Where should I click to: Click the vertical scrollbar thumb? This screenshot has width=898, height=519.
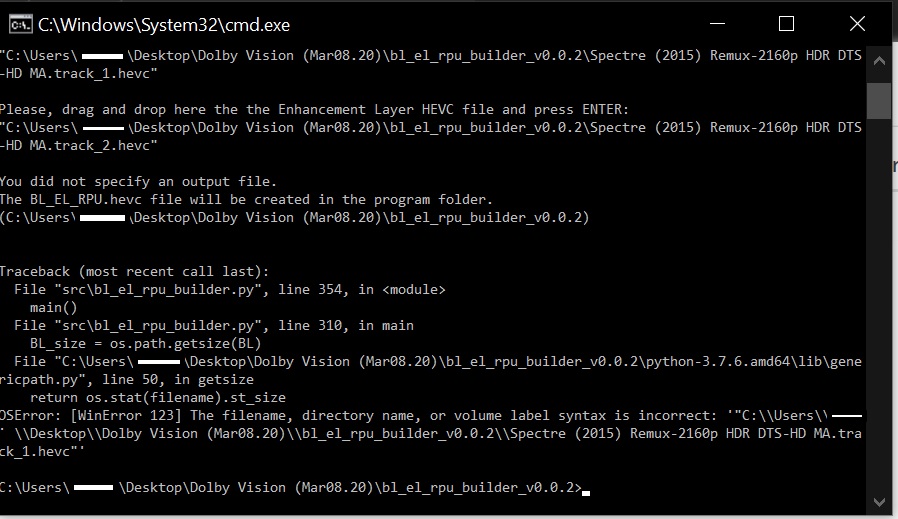click(x=879, y=101)
